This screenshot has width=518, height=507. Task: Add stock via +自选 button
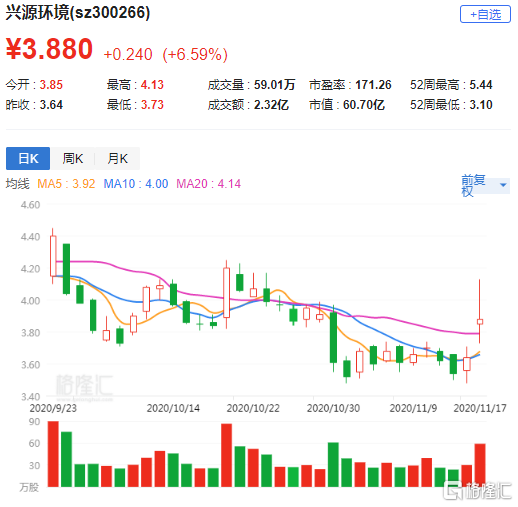coord(485,14)
